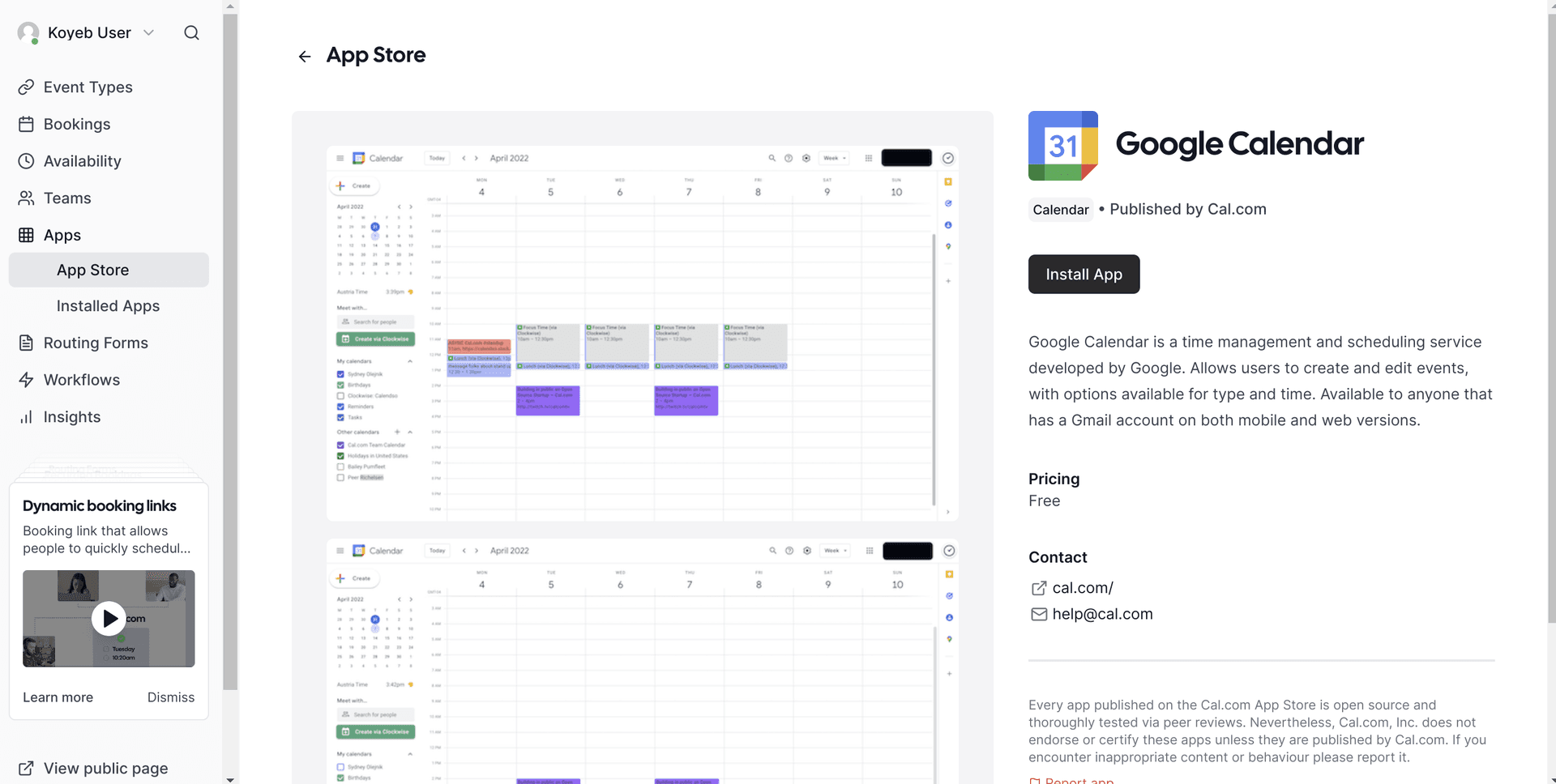Click the View public page external icon

26,768
